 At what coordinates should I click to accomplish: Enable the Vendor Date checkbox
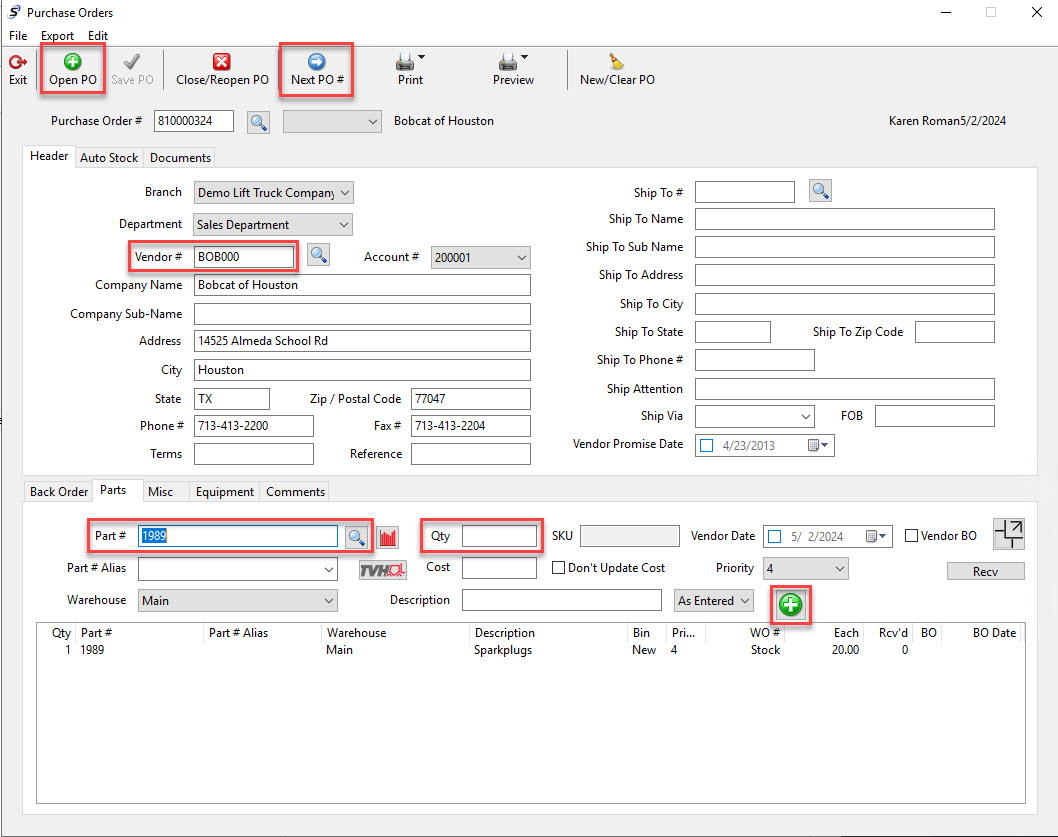click(775, 537)
